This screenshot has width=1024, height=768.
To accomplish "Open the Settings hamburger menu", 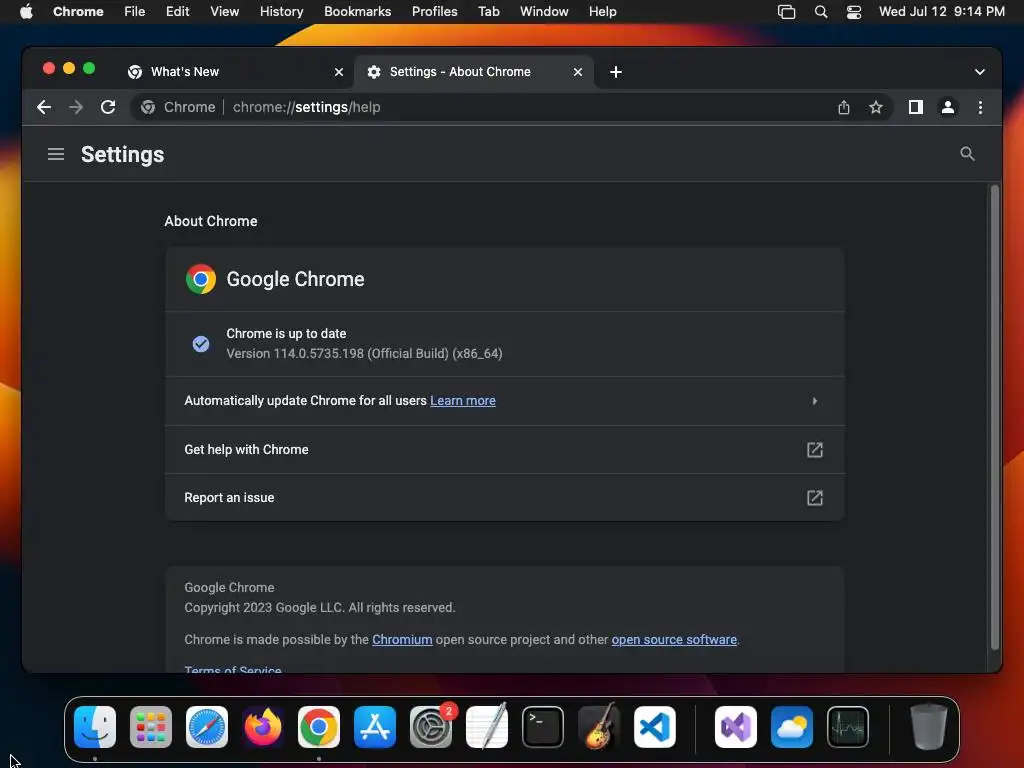I will [x=56, y=154].
